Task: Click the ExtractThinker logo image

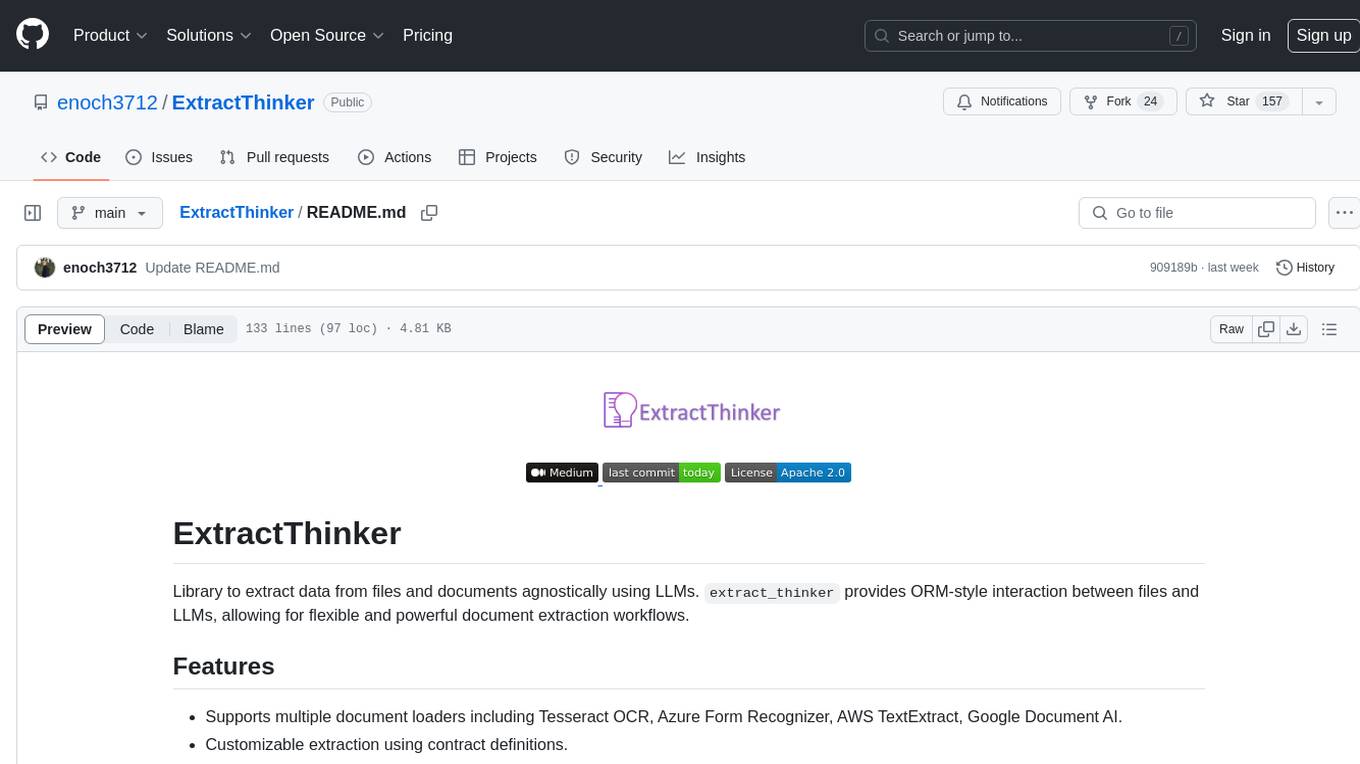Action: click(691, 410)
